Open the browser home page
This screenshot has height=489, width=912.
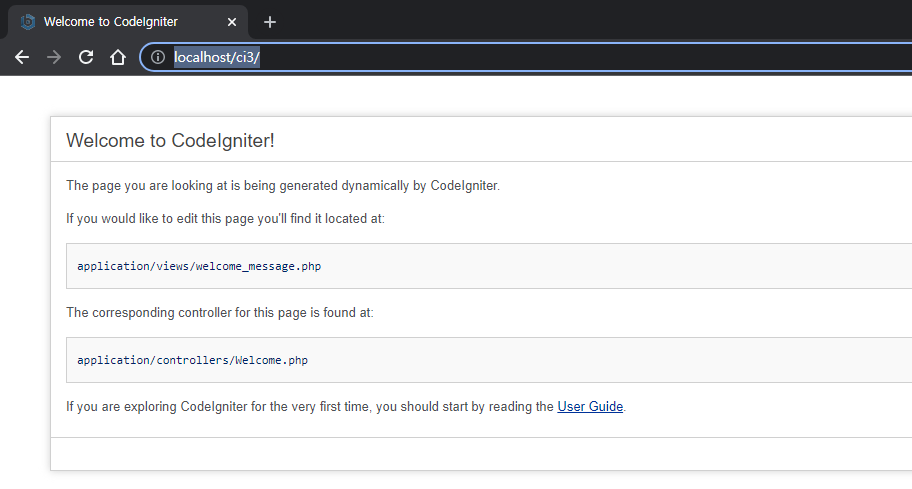click(x=118, y=57)
